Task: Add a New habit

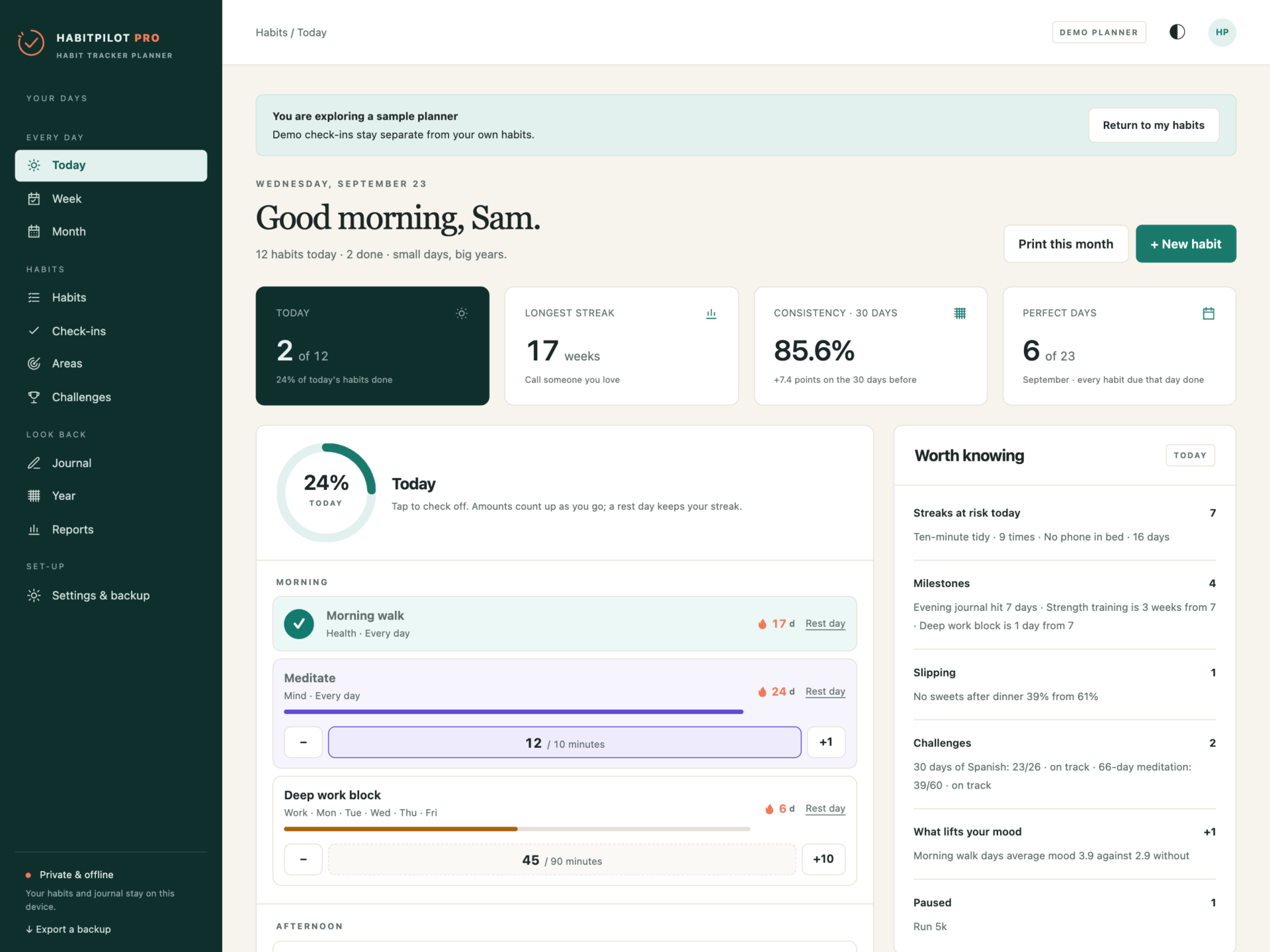Action: coord(1185,244)
